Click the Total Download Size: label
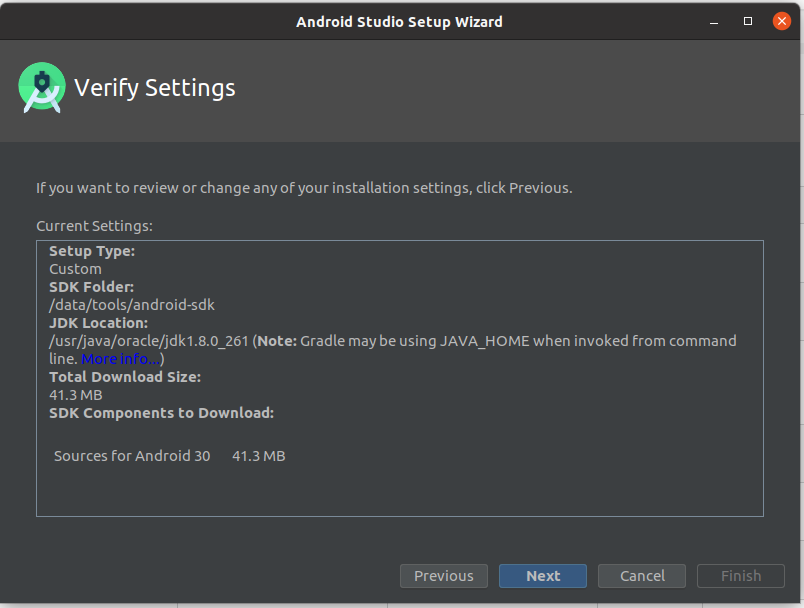This screenshot has width=804, height=608. tap(125, 377)
